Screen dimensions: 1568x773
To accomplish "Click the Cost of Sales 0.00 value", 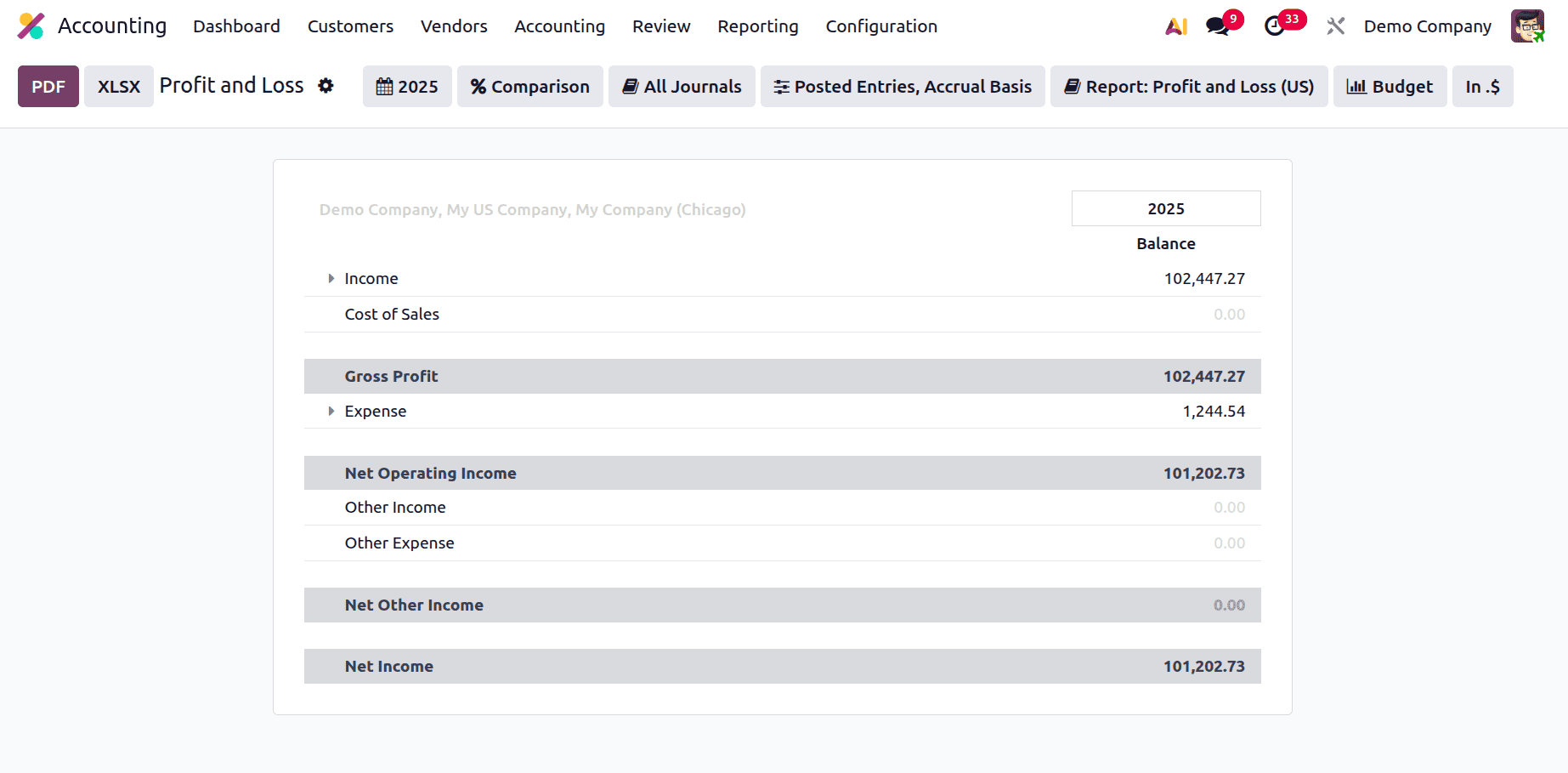I will coord(1229,315).
